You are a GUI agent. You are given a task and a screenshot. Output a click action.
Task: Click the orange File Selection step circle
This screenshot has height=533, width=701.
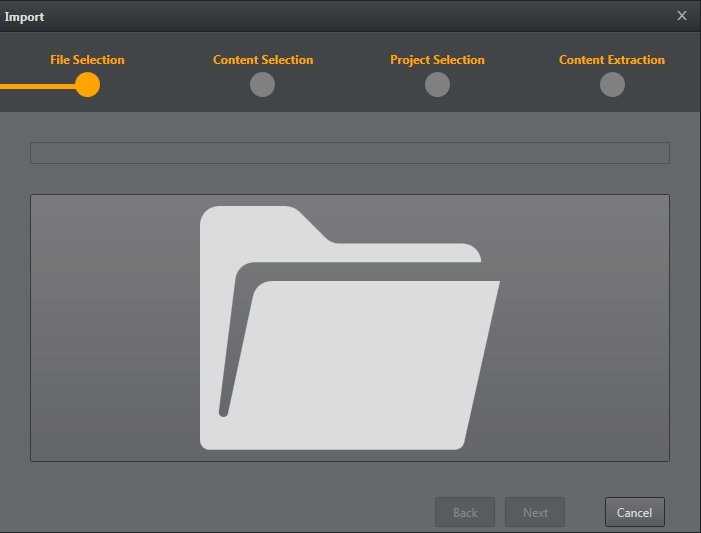(87, 85)
